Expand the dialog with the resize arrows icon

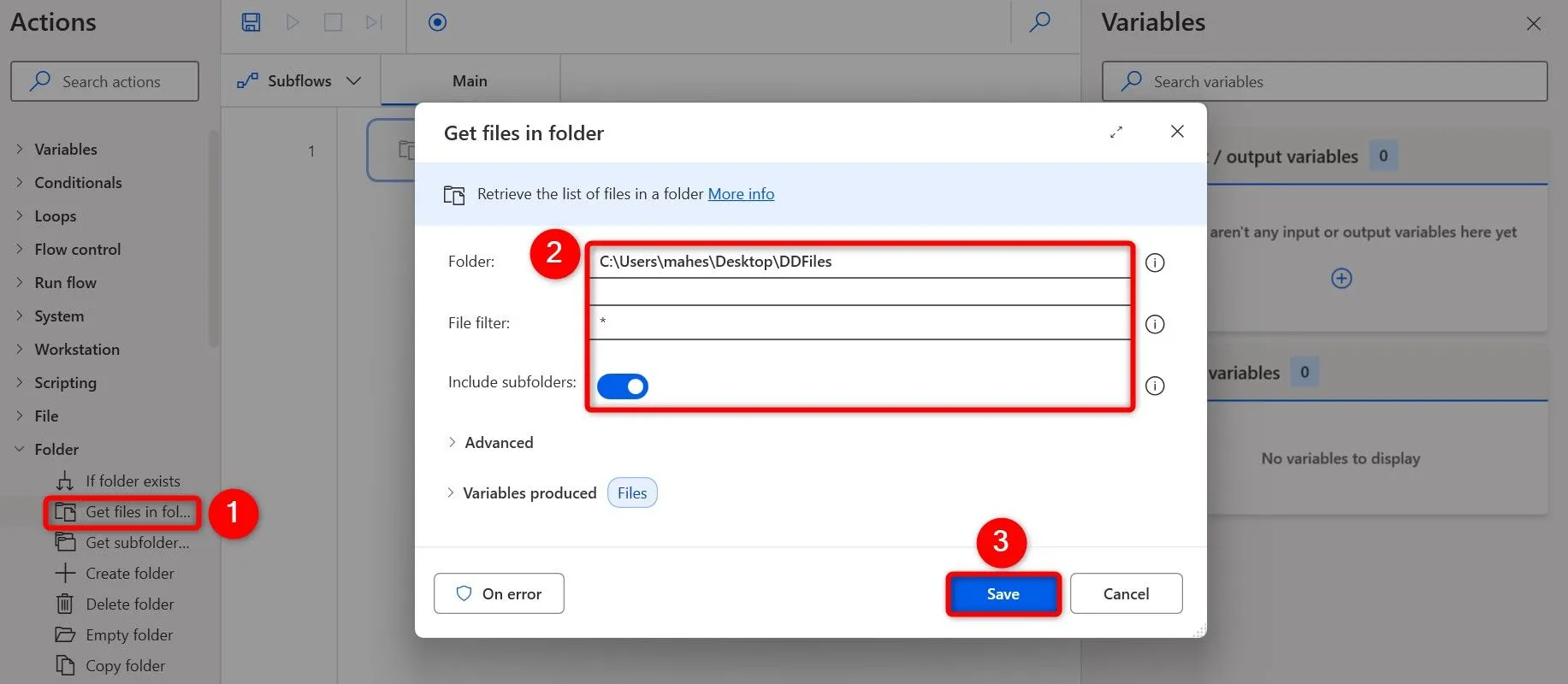1116,132
